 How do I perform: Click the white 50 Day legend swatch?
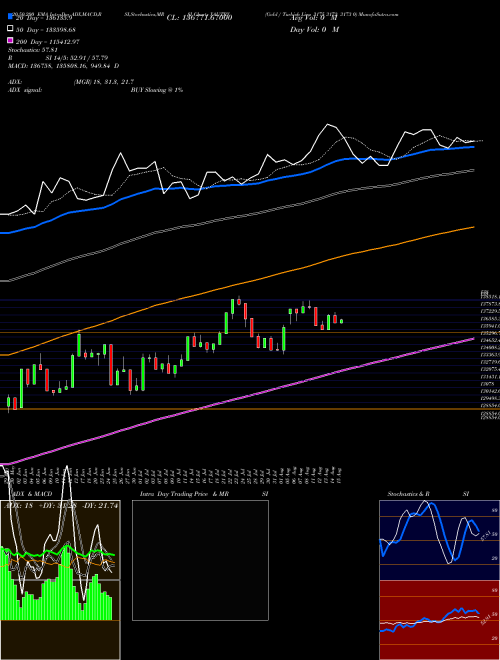(10, 29)
